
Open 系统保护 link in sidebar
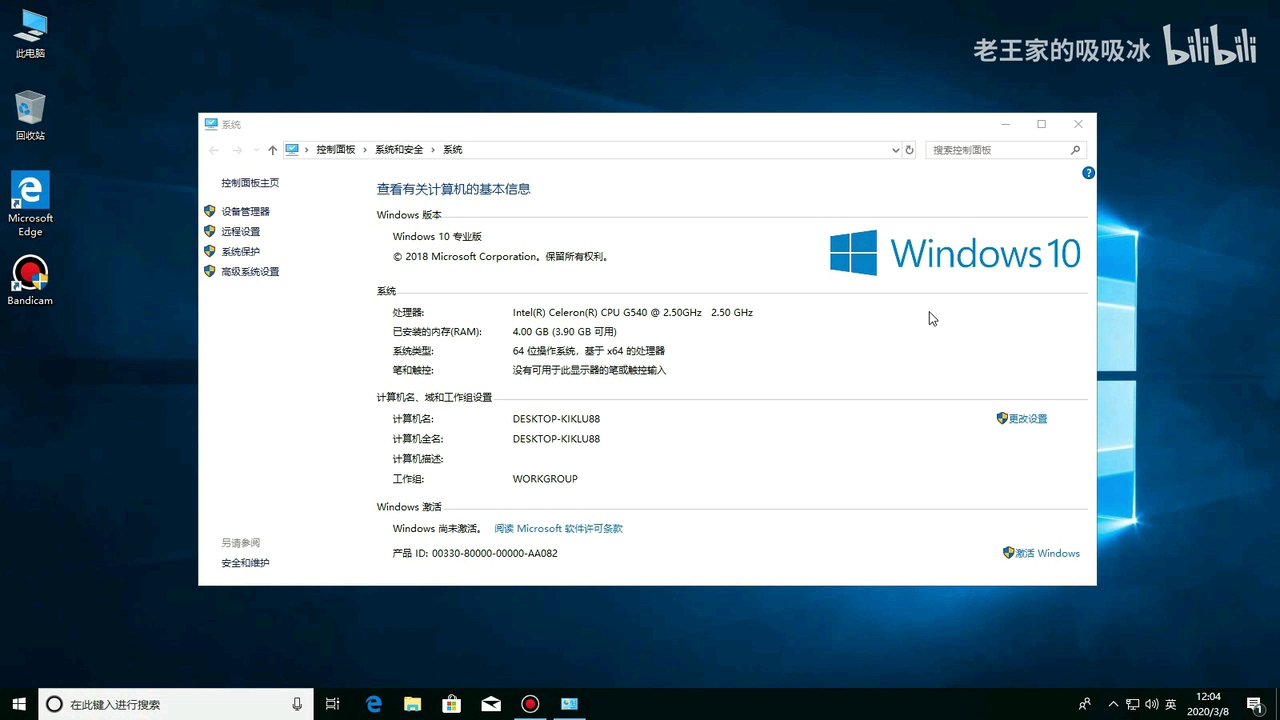tap(240, 251)
